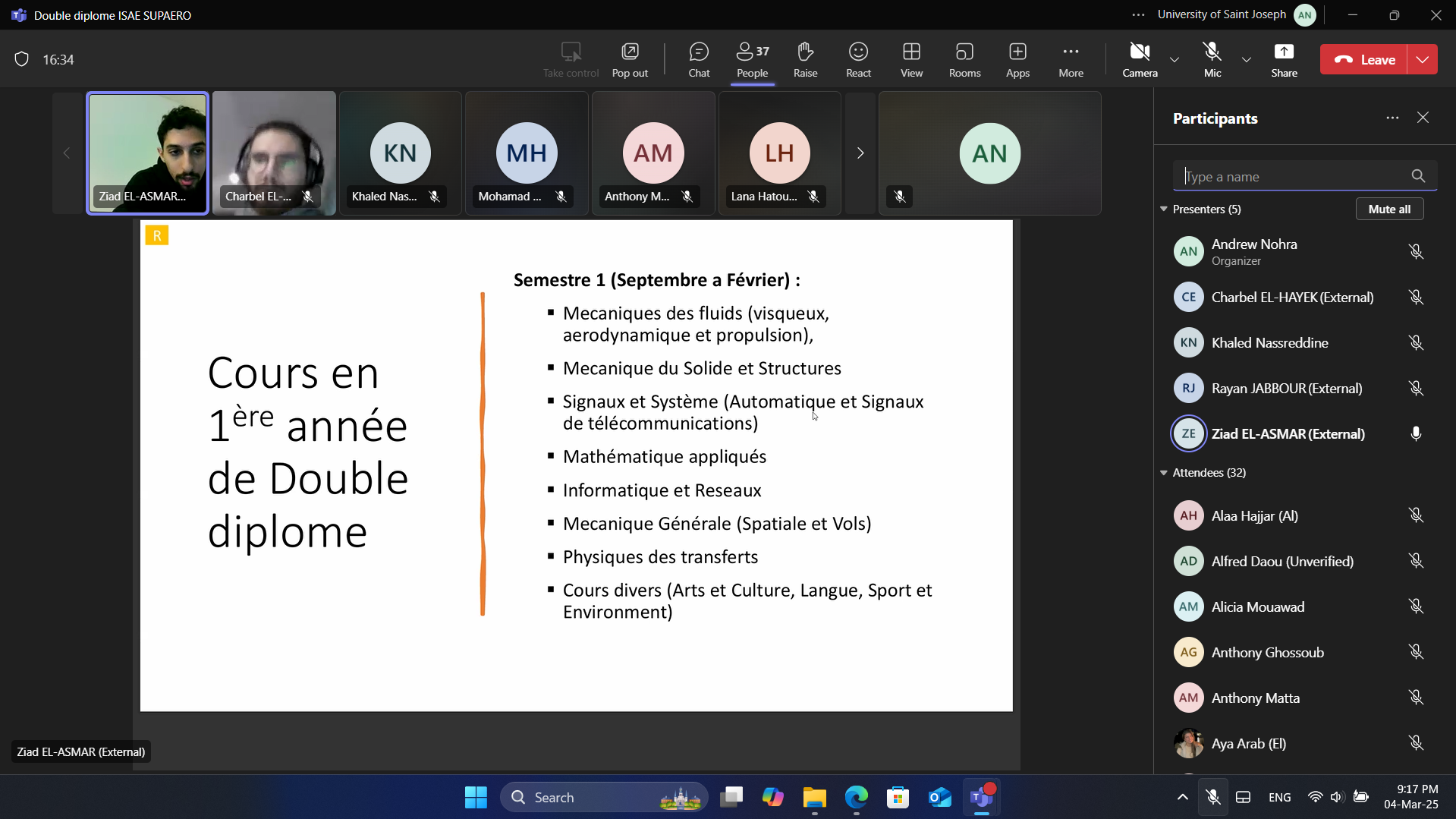This screenshot has height=819, width=1456.
Task: Open the React emoji menu
Action: pyautogui.click(x=858, y=59)
